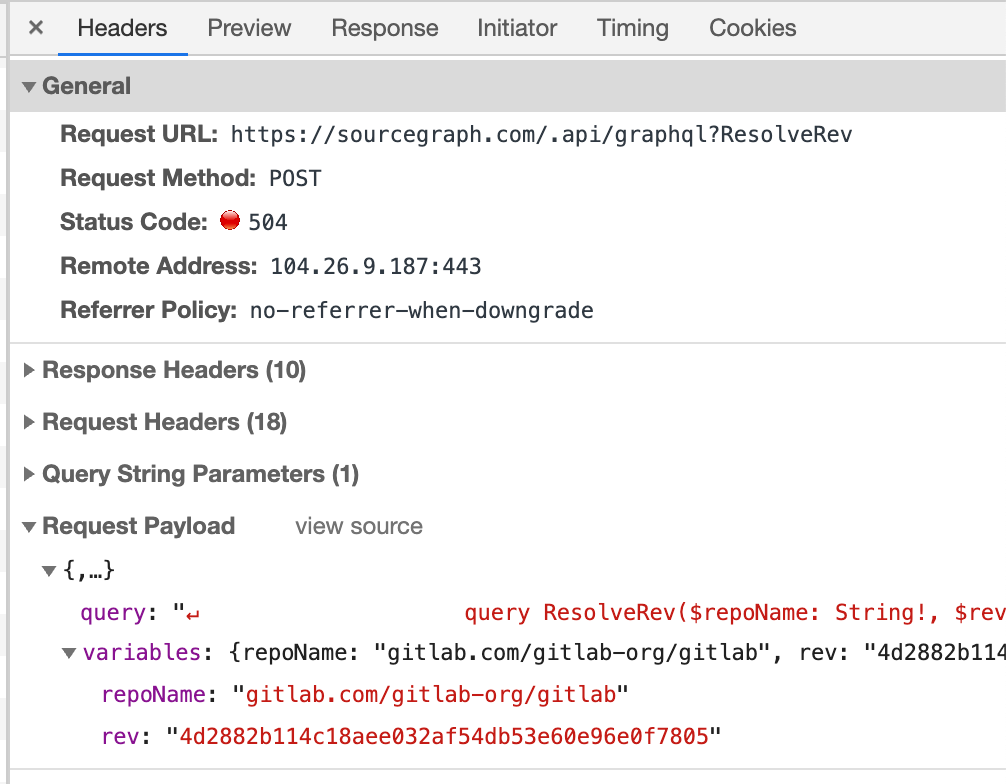1006x784 pixels.
Task: Click the repoName key row
Action: [153, 694]
